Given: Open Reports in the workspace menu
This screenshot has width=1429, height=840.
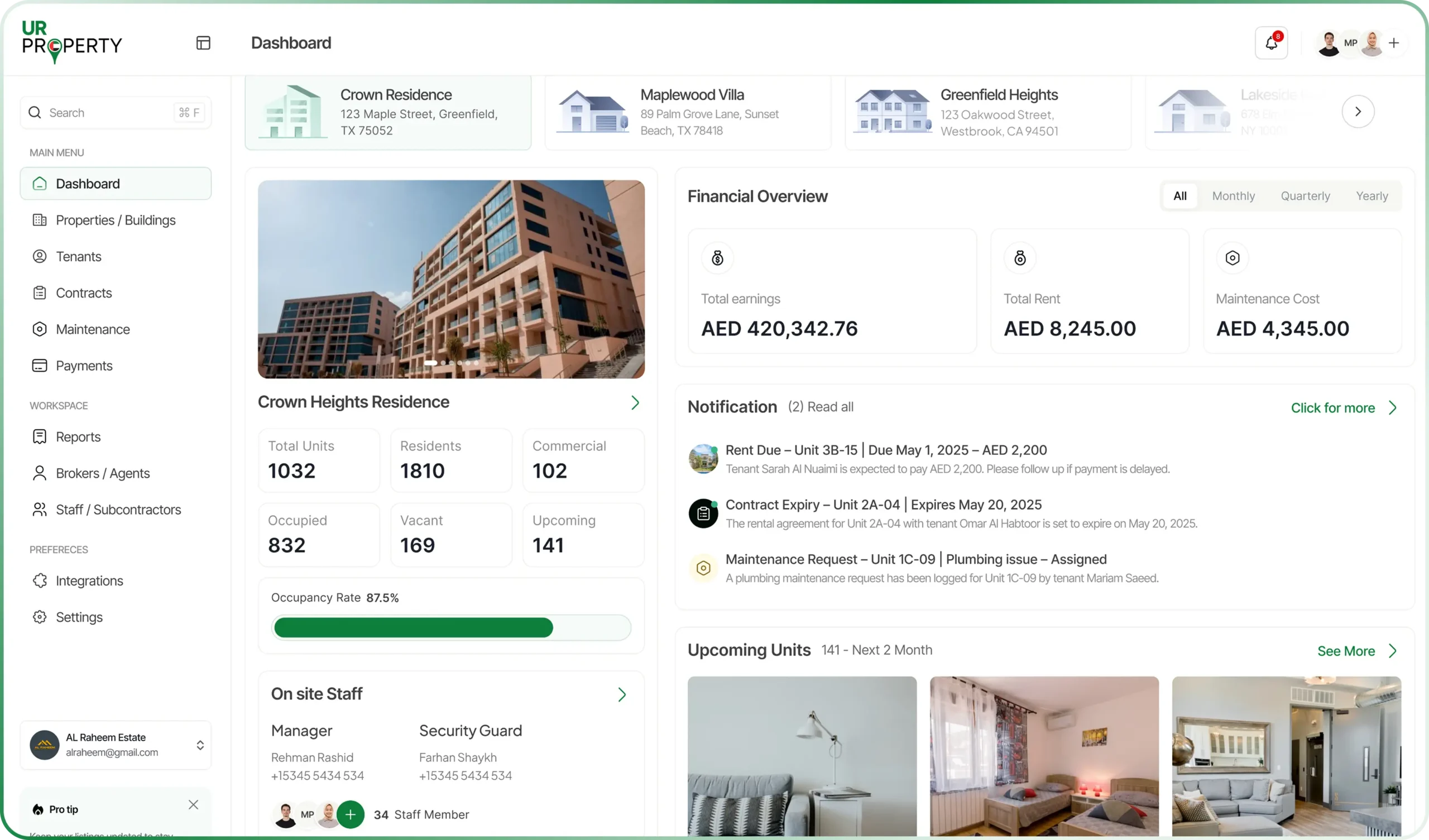Looking at the screenshot, I should pos(78,437).
